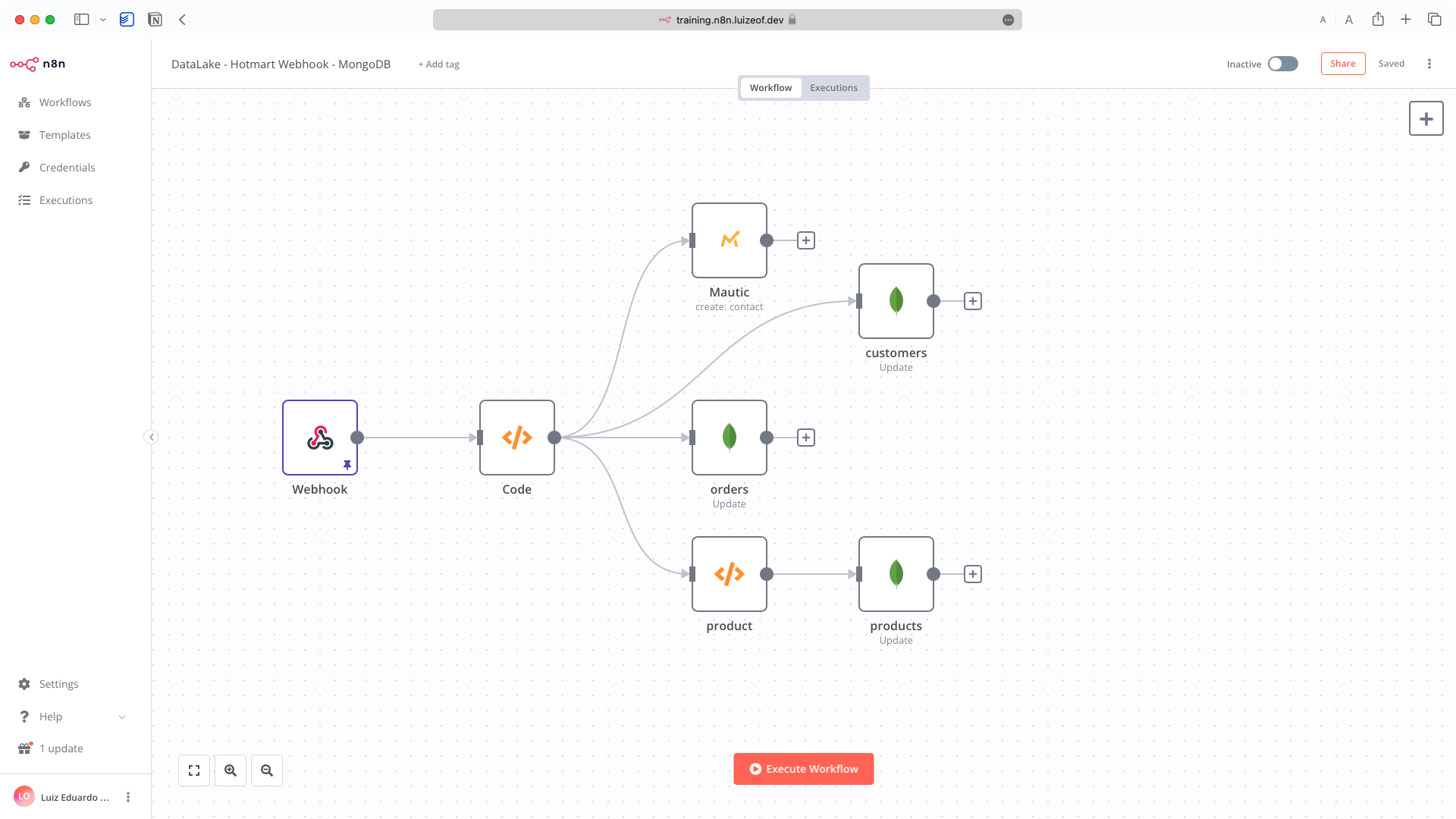Click the zoom out canvas icon

click(x=267, y=770)
